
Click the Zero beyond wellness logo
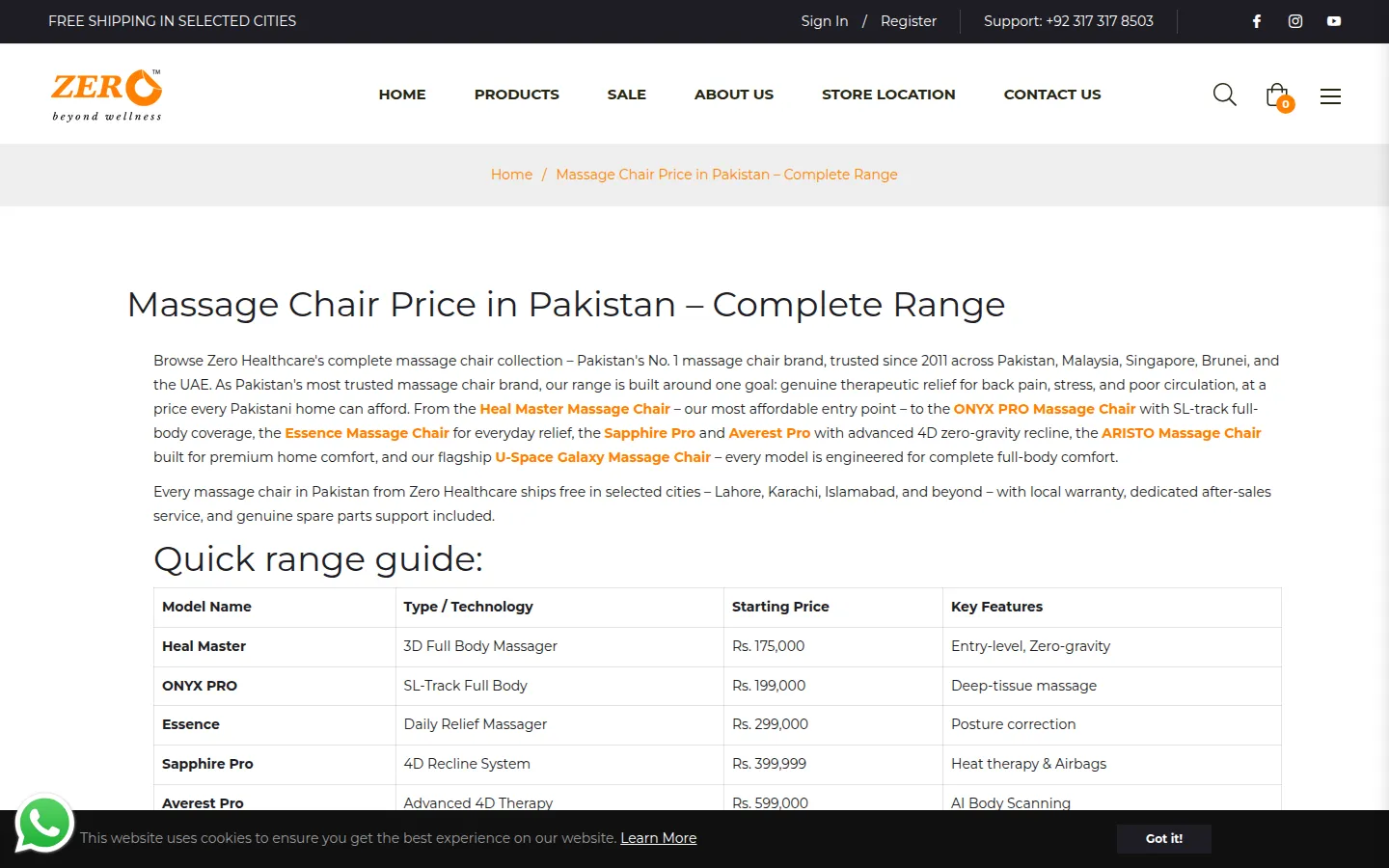pos(107,95)
